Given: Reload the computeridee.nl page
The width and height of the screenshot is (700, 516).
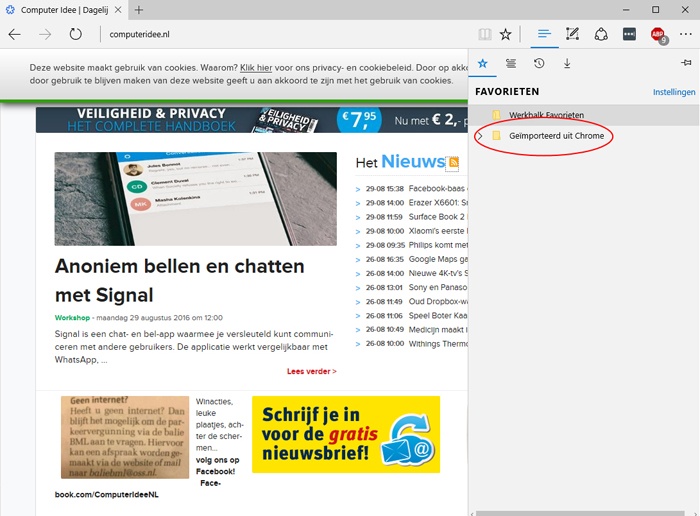Looking at the screenshot, I should coord(75,34).
